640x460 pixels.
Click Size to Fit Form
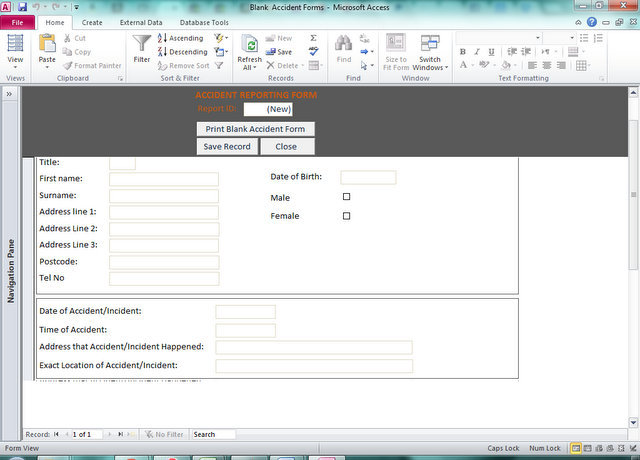pos(396,52)
